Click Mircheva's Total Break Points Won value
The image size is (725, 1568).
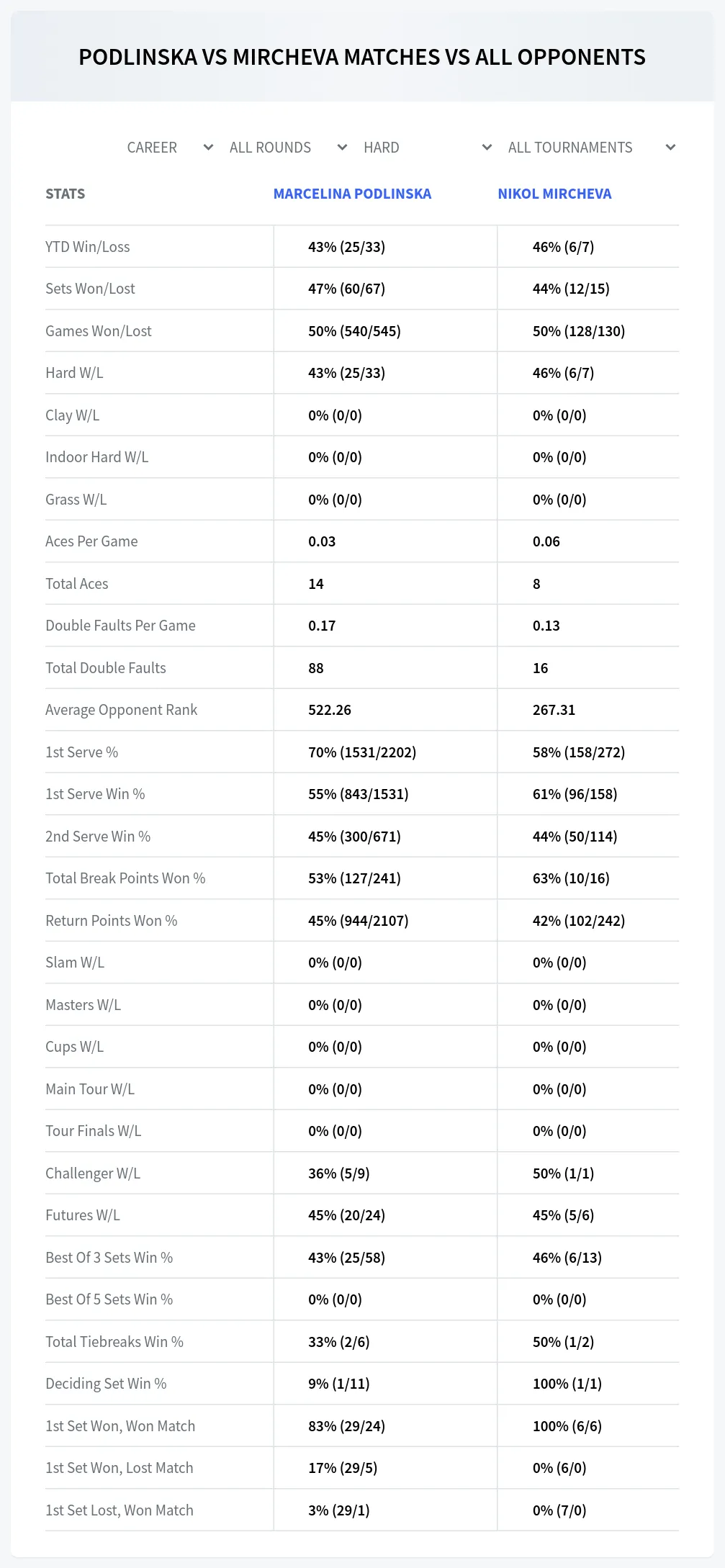tap(571, 878)
